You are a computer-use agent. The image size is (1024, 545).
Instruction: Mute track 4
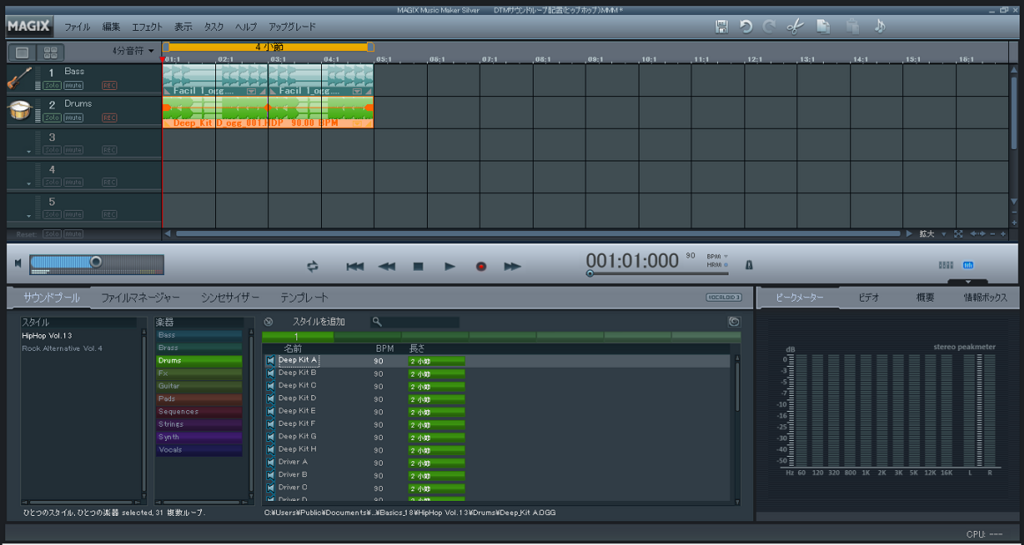pyautogui.click(x=73, y=182)
